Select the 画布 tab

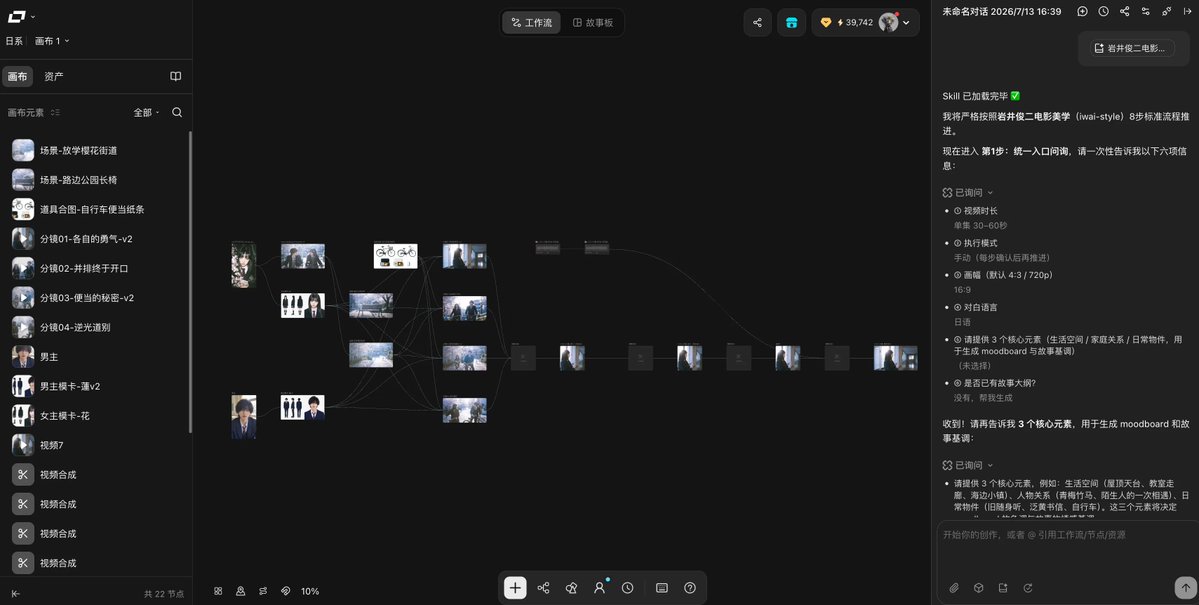coord(17,76)
